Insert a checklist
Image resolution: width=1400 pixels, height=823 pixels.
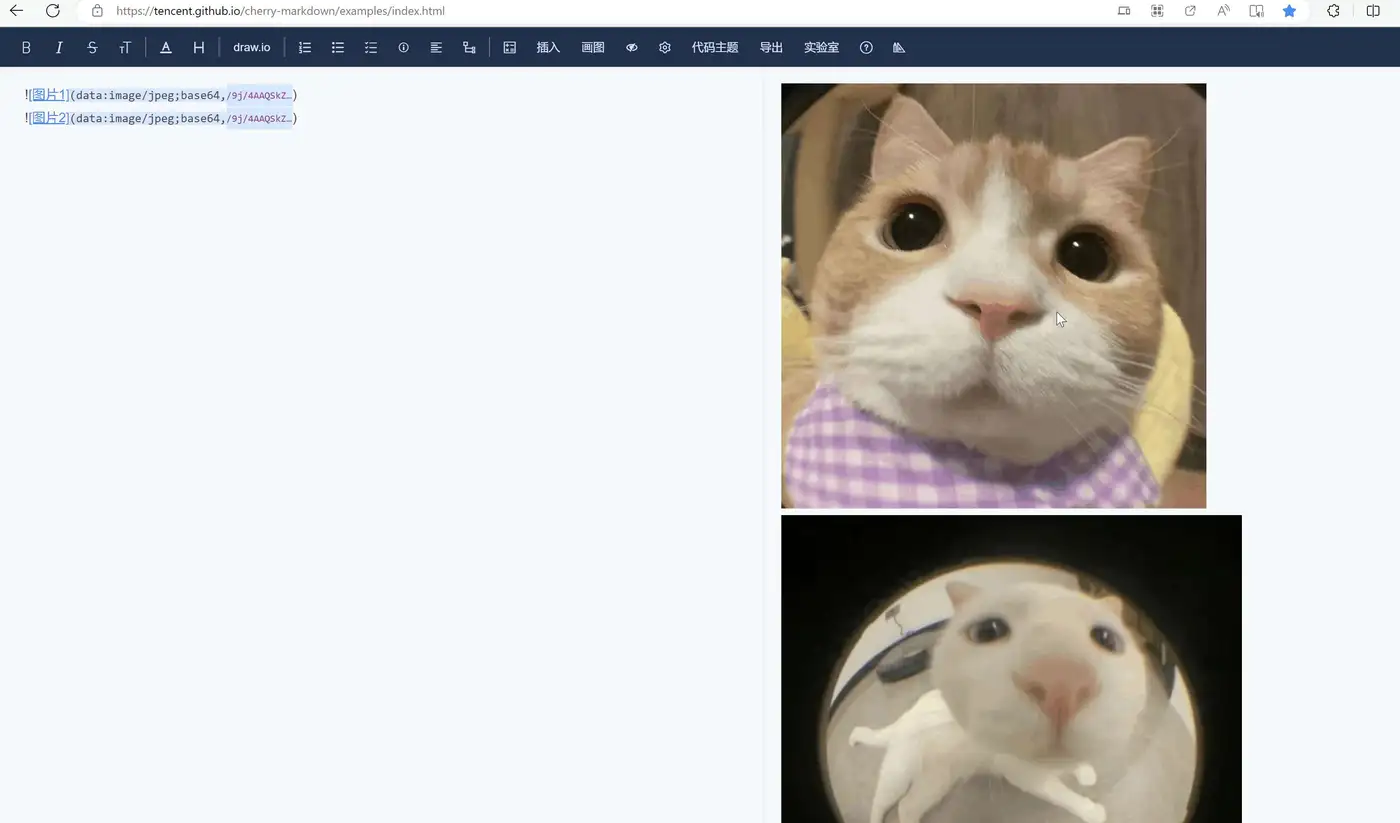(371, 48)
